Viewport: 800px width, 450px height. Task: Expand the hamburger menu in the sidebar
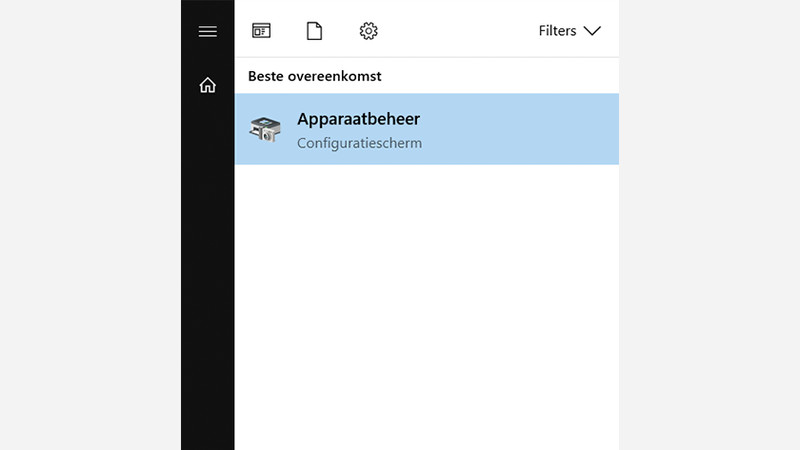tap(207, 31)
